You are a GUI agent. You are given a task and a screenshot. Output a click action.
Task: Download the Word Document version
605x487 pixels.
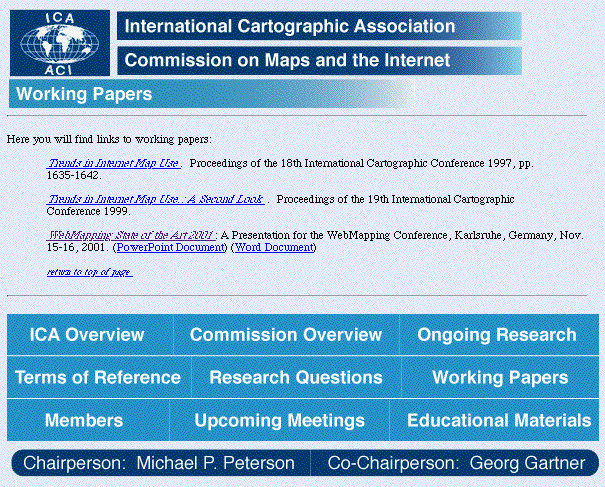pos(273,247)
